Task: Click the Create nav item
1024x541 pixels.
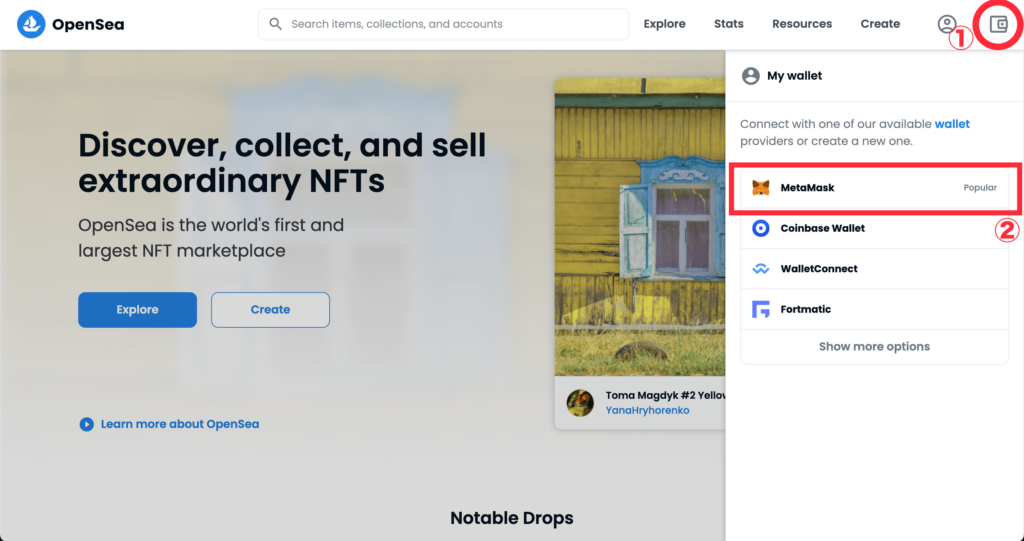Action: [880, 24]
